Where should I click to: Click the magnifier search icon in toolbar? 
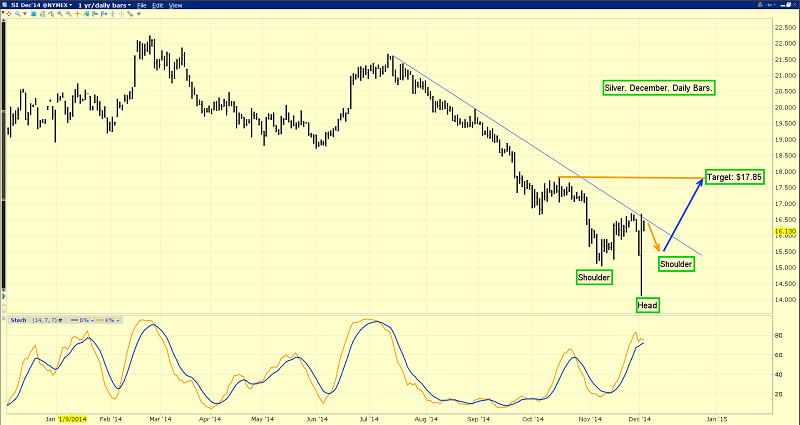(17, 14)
